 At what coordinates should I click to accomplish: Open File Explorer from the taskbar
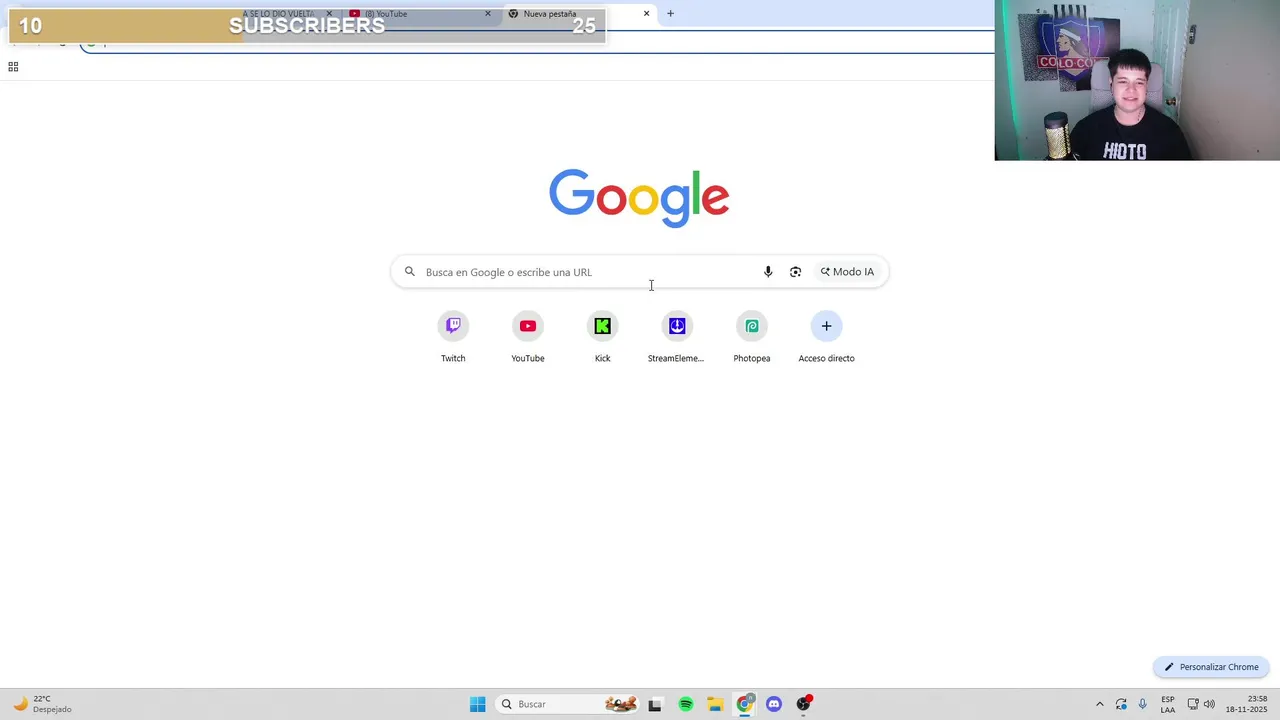715,704
